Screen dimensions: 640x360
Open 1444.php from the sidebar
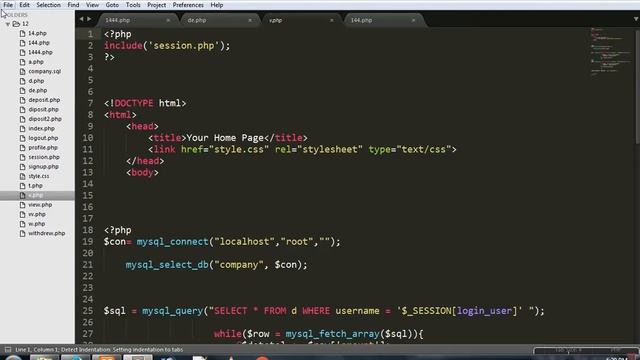(x=40, y=52)
